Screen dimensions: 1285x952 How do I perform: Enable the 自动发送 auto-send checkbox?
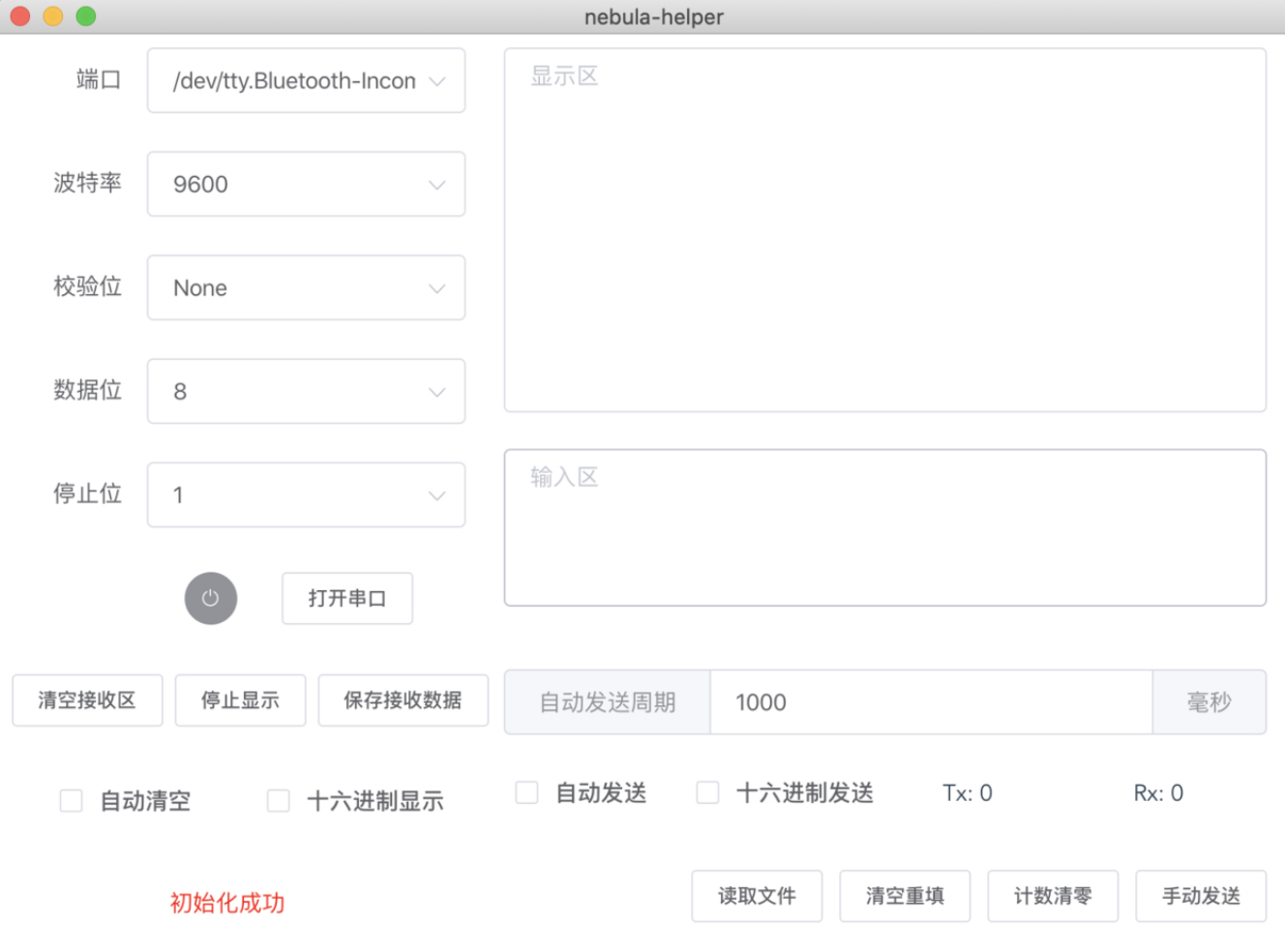(526, 791)
